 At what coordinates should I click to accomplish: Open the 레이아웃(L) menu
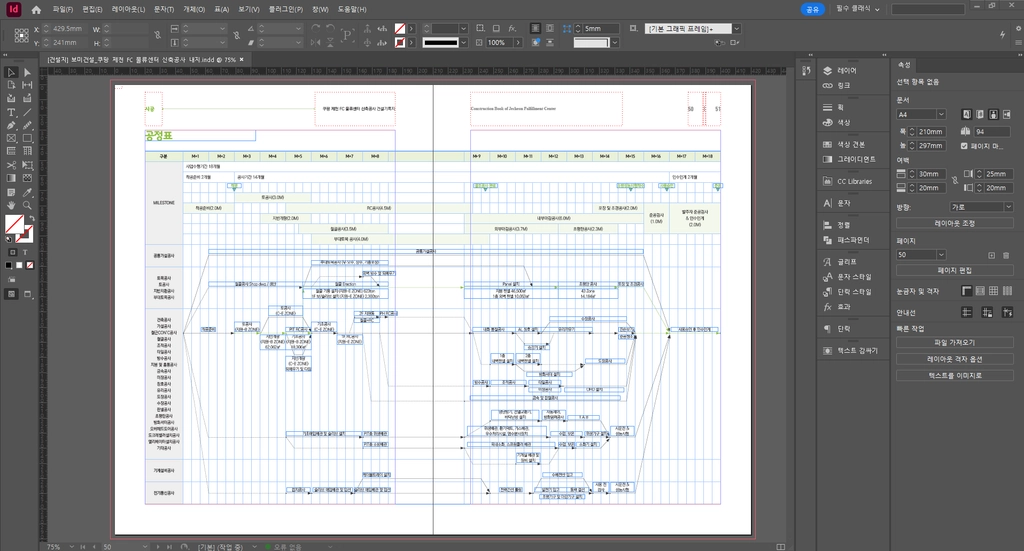129,10
